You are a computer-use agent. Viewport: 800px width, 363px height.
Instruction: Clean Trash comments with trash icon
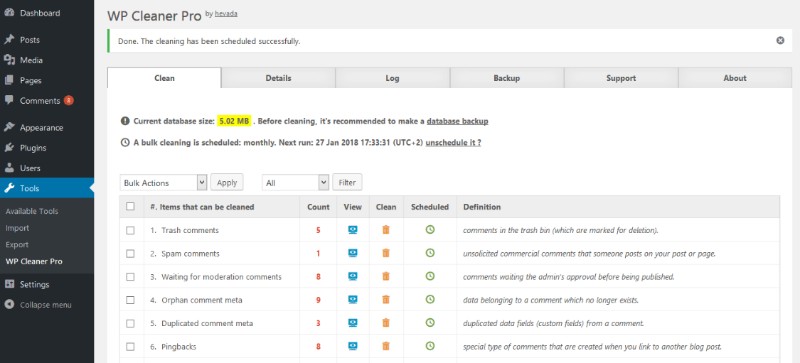tap(386, 230)
